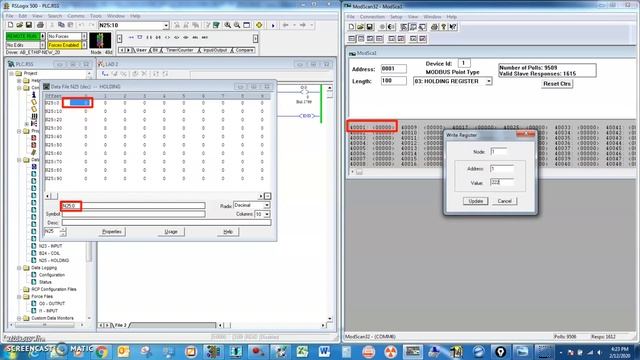640x360 pixels.
Task: Select the Timer/Counter instruction tab
Action: [x=180, y=50]
